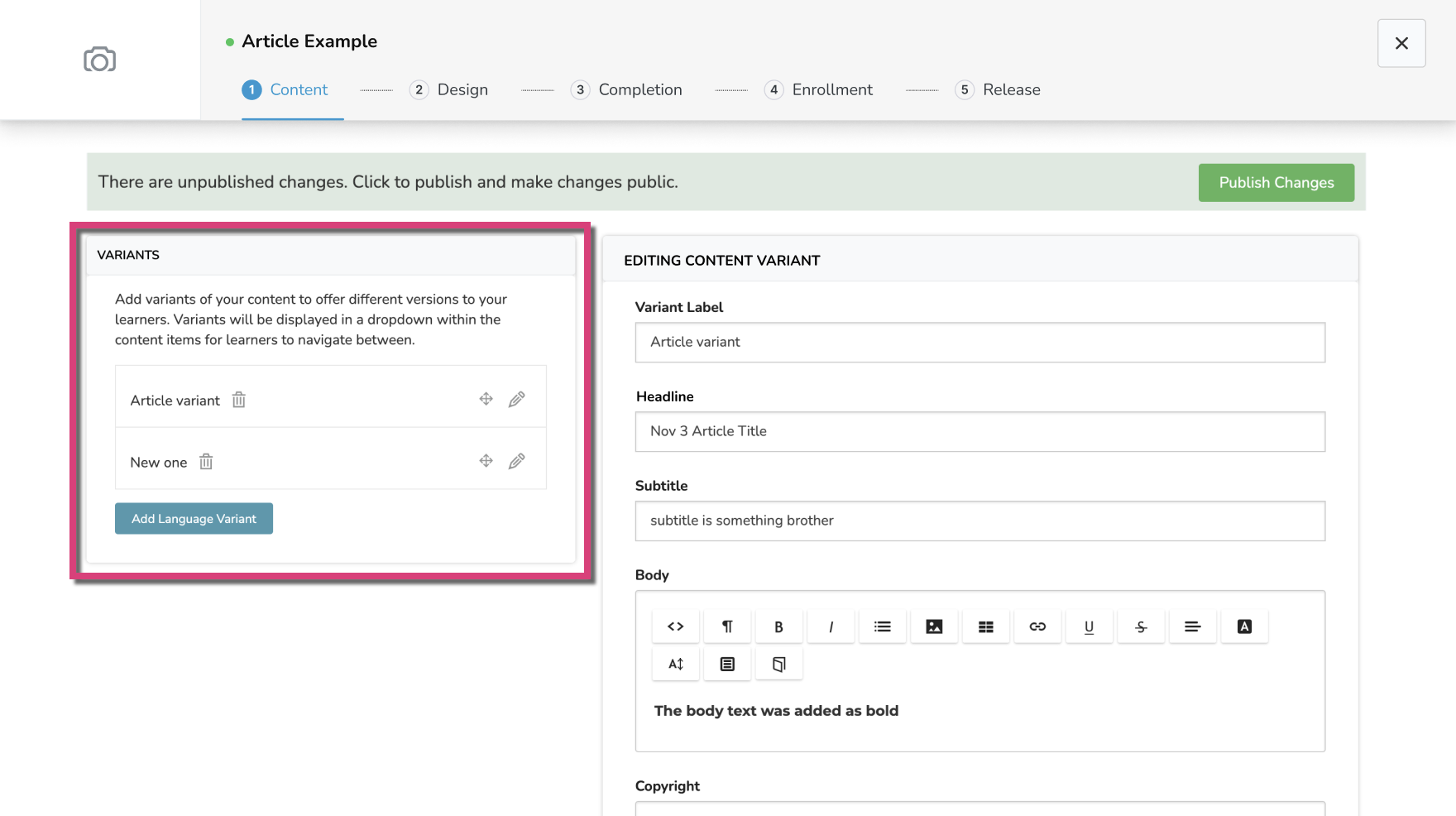Image resolution: width=1456 pixels, height=816 pixels.
Task: Click Add Language Variant button
Action: pos(194,519)
